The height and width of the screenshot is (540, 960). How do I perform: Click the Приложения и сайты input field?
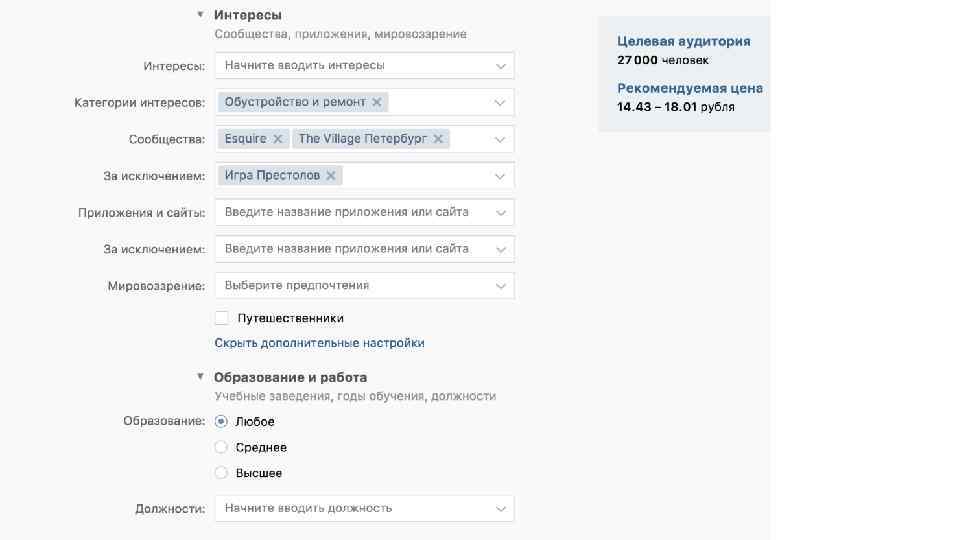click(350, 212)
